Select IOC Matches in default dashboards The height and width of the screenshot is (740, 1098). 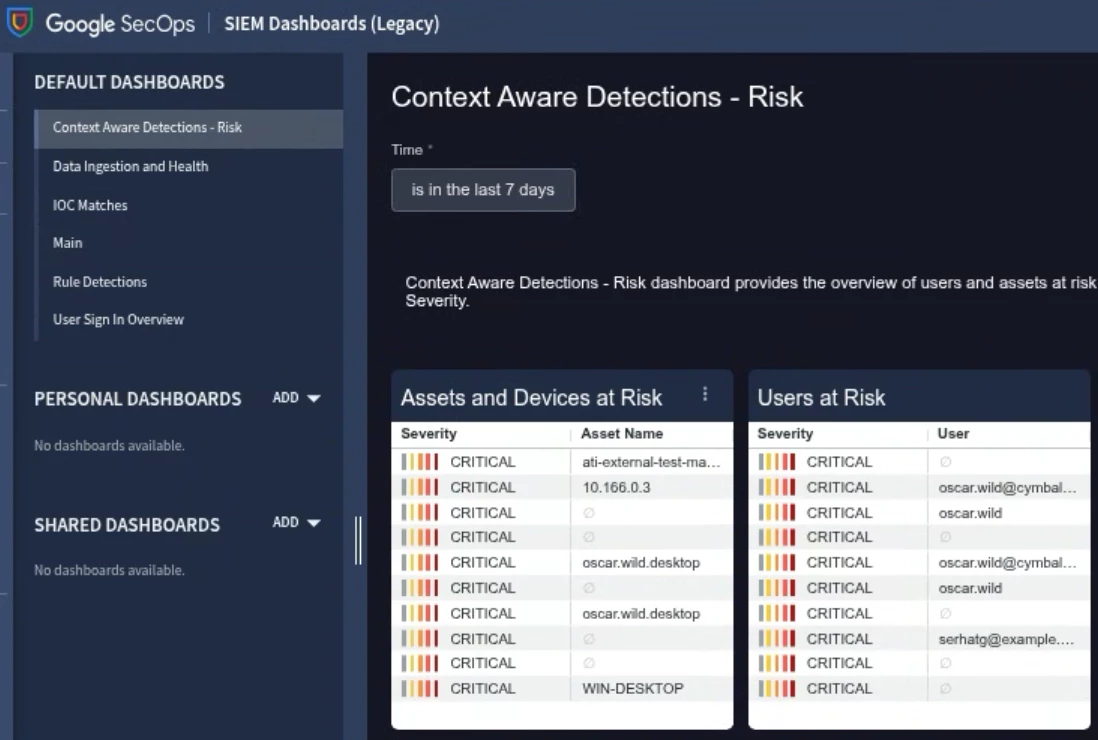[x=90, y=205]
